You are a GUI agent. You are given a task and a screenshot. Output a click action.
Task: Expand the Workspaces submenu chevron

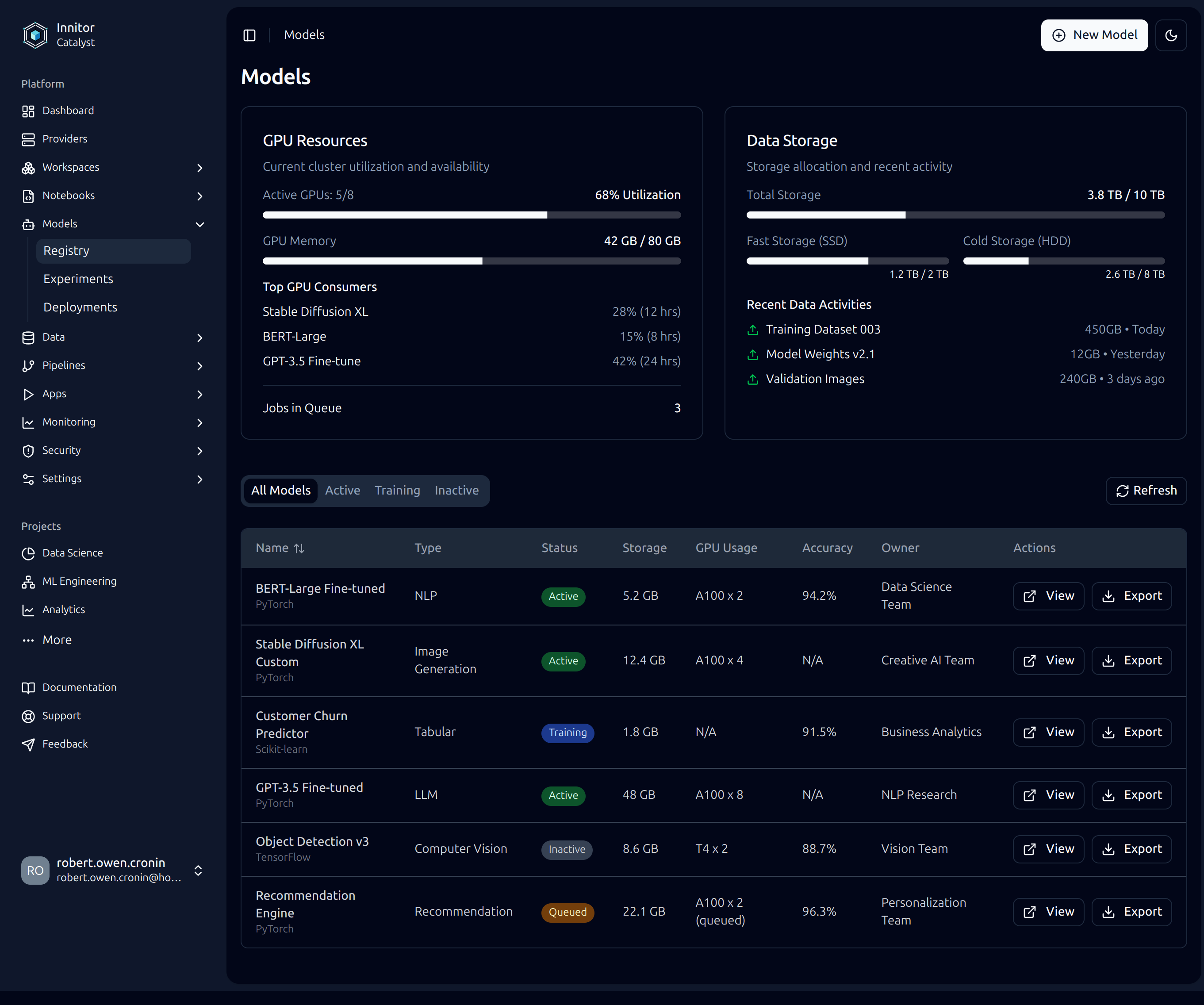[x=199, y=168]
